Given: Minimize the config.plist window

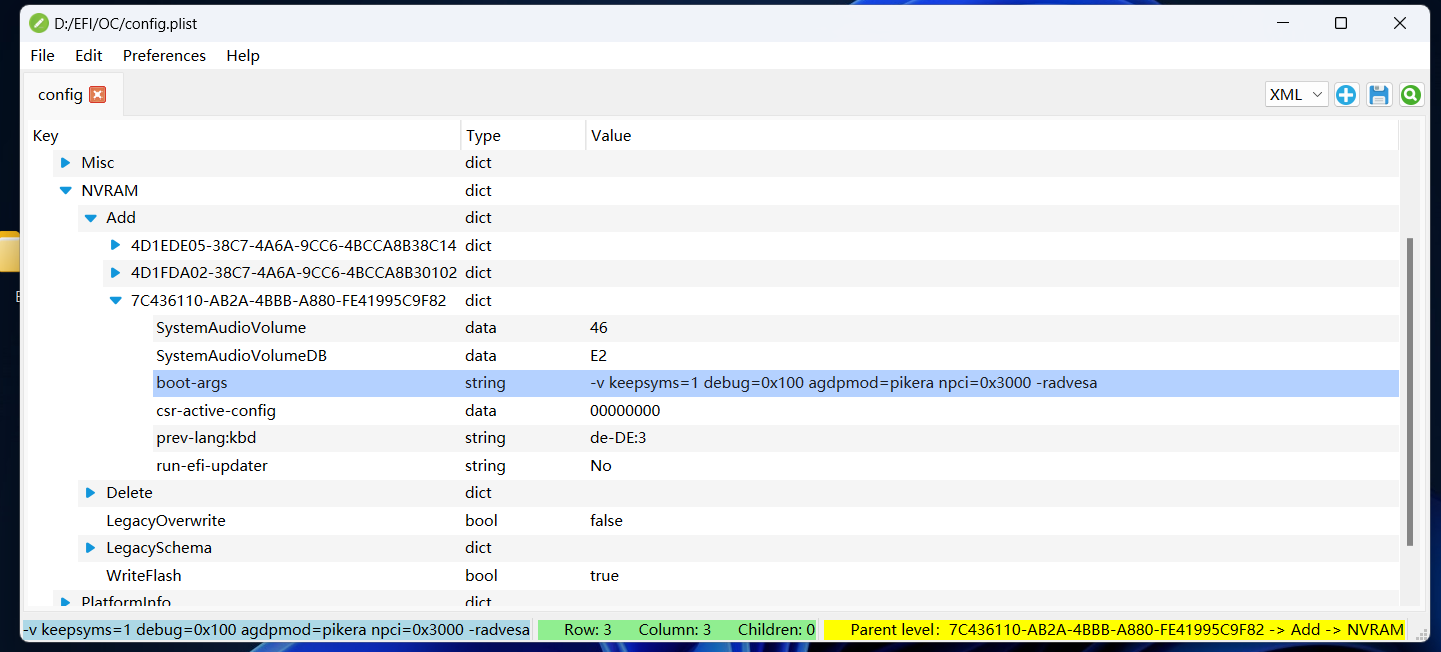Looking at the screenshot, I should (1282, 23).
